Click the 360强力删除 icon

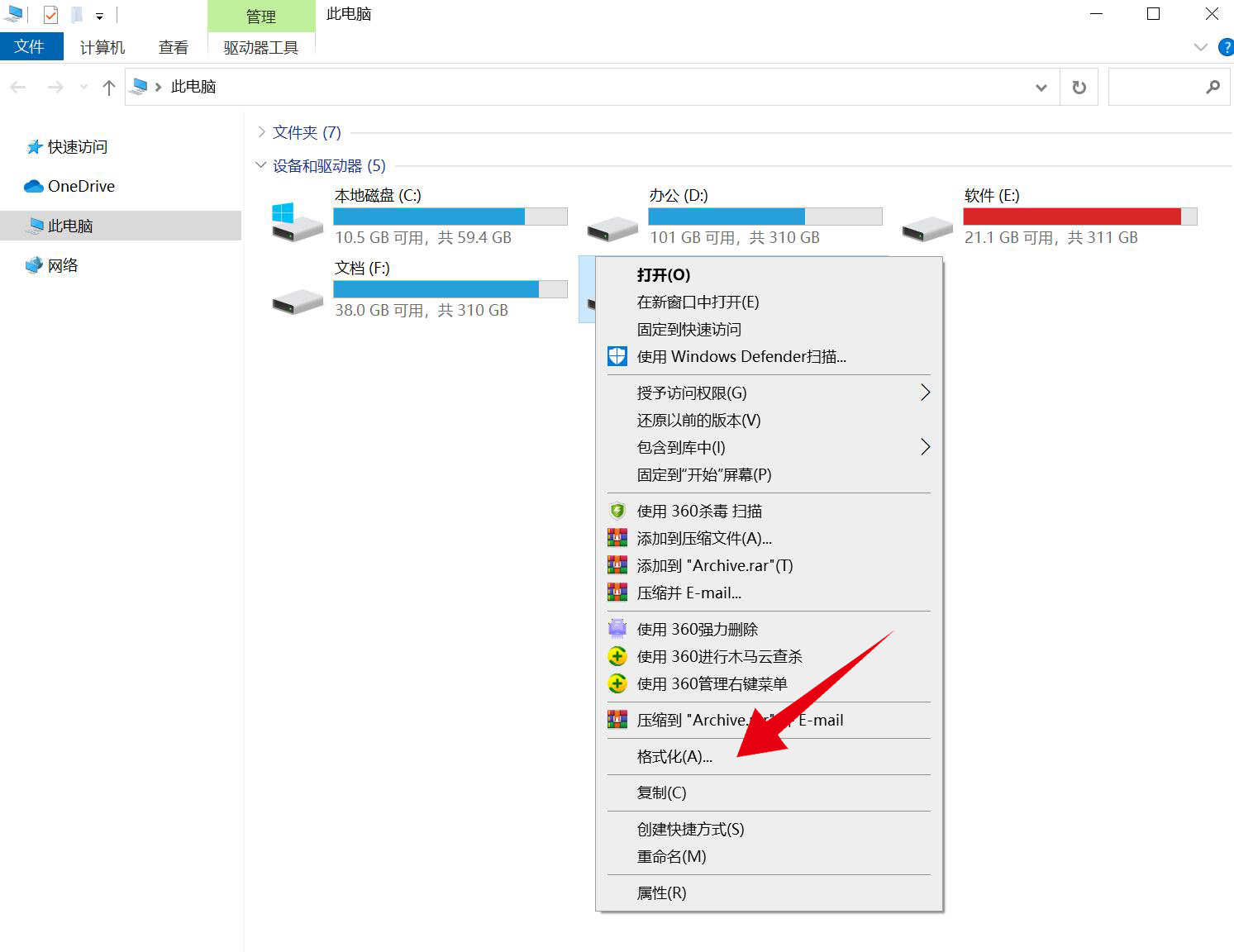click(617, 629)
